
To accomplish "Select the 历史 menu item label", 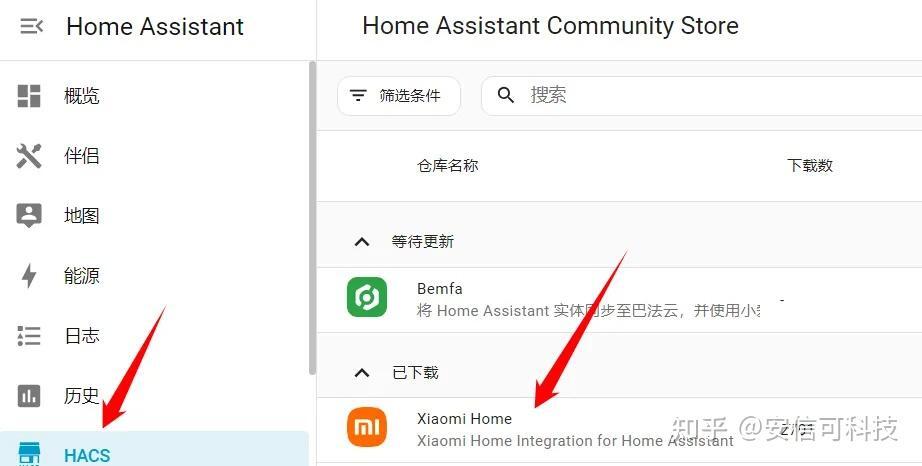I will [x=82, y=395].
